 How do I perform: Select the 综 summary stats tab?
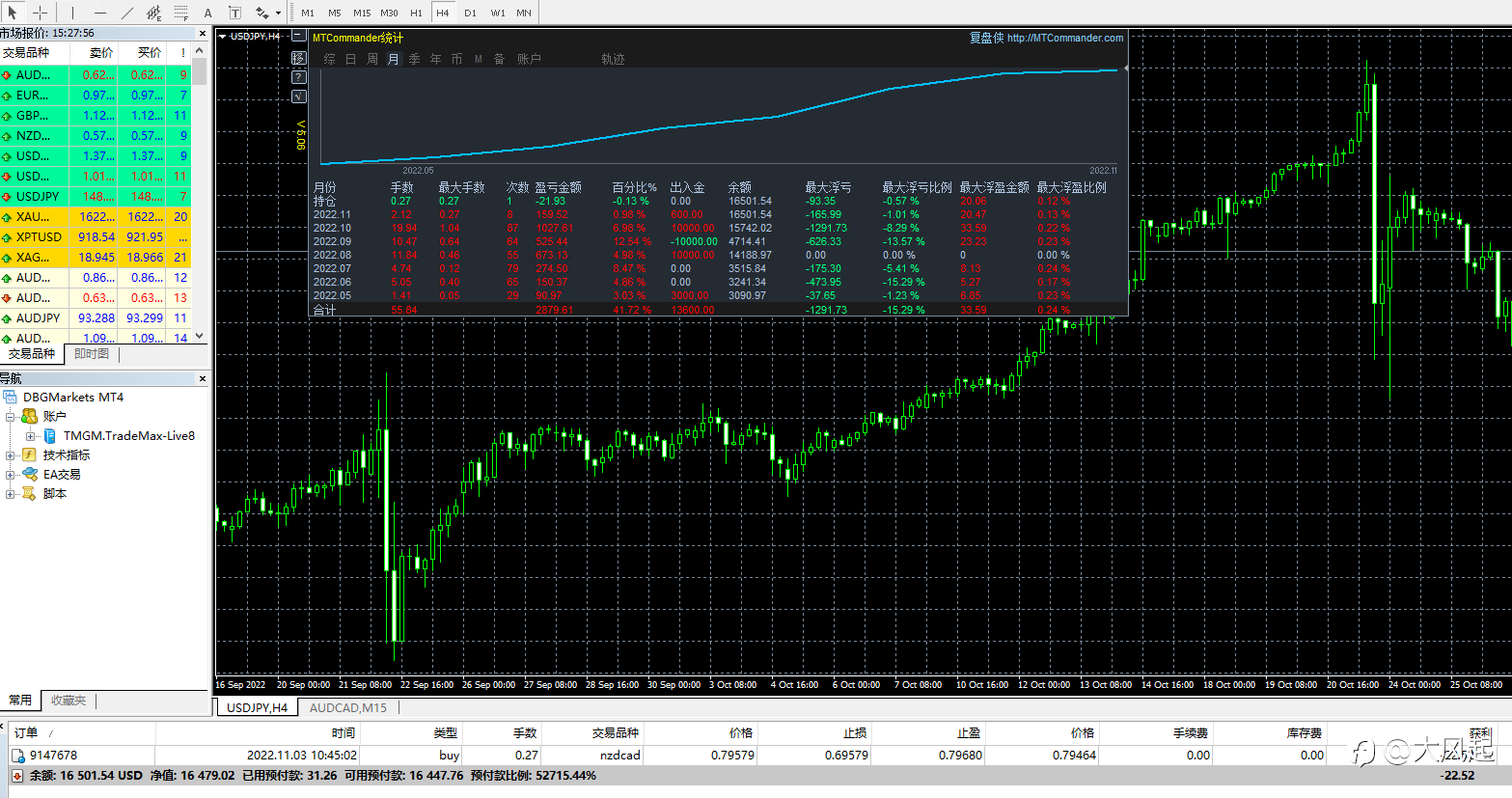tap(330, 59)
